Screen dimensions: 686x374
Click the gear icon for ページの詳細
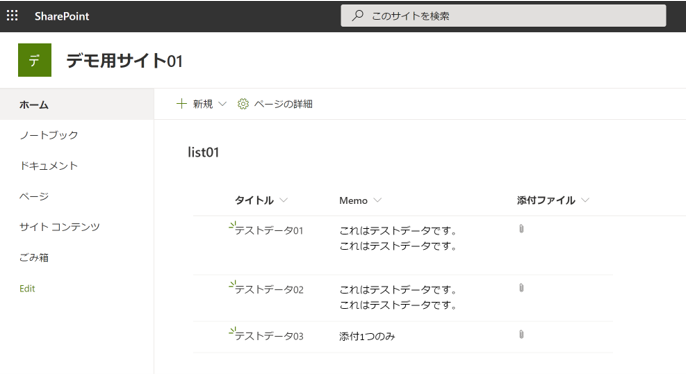pyautogui.click(x=243, y=104)
